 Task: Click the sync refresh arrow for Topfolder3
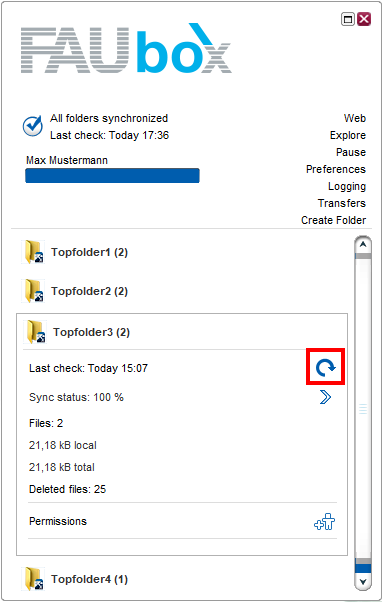point(326,367)
